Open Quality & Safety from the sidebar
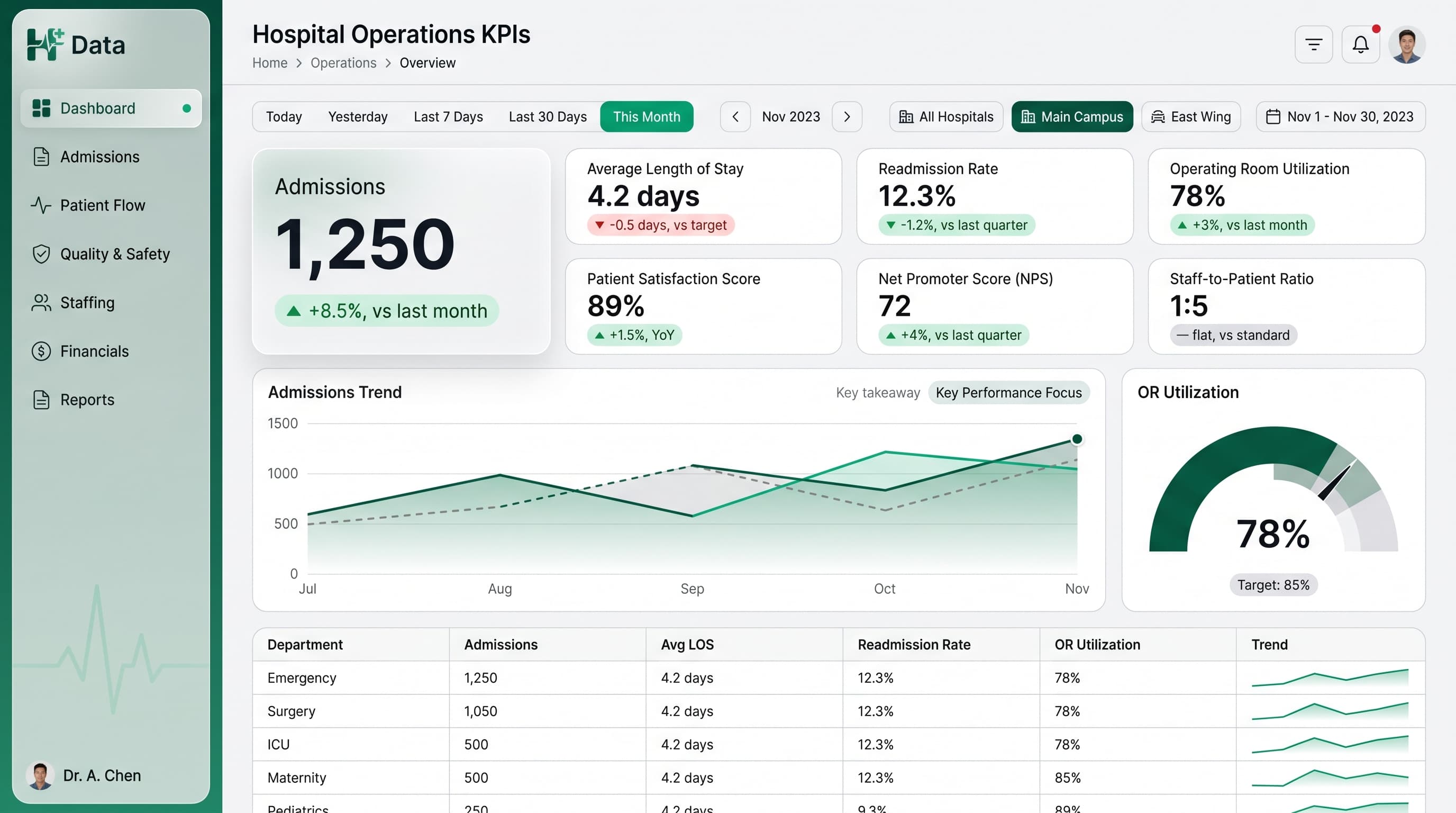The height and width of the screenshot is (813, 1456). point(111,254)
